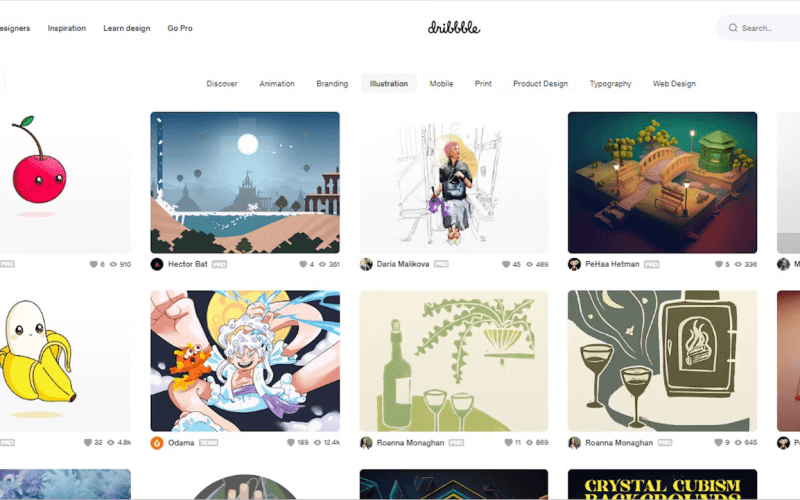Click heart icon on PeHaa Hetman's shot

tap(718, 264)
